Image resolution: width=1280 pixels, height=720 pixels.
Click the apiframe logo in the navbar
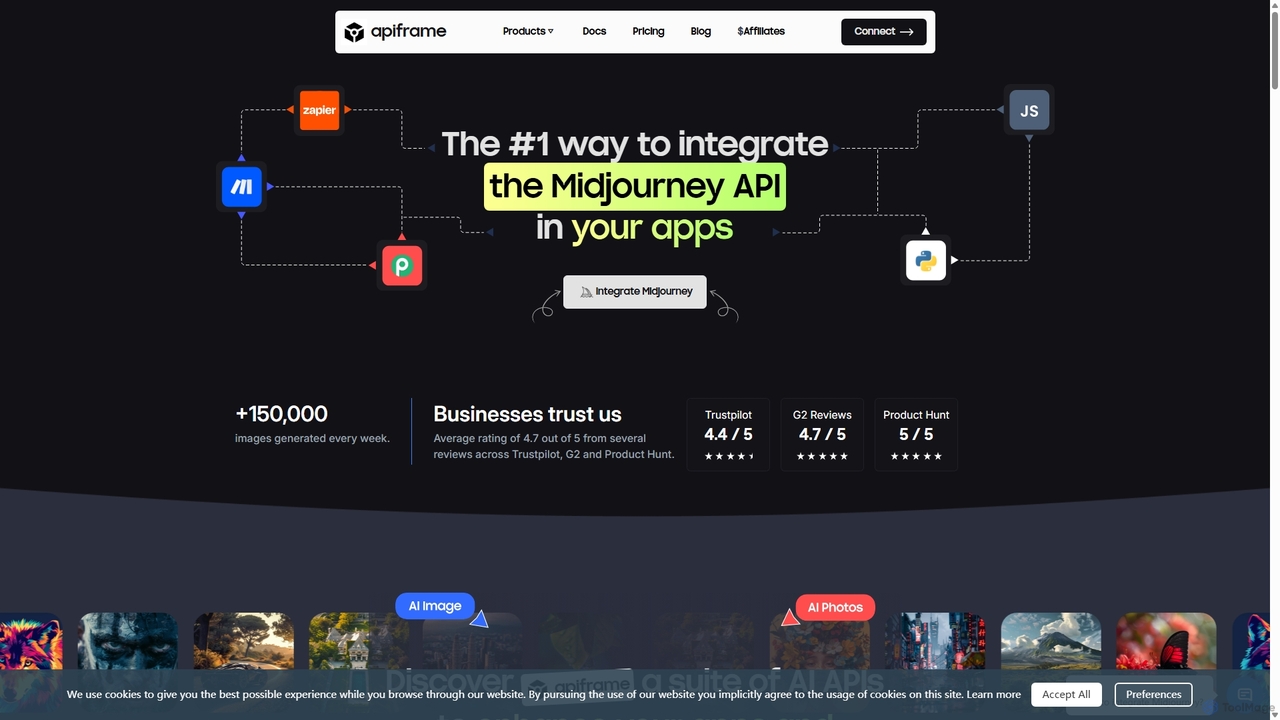395,32
